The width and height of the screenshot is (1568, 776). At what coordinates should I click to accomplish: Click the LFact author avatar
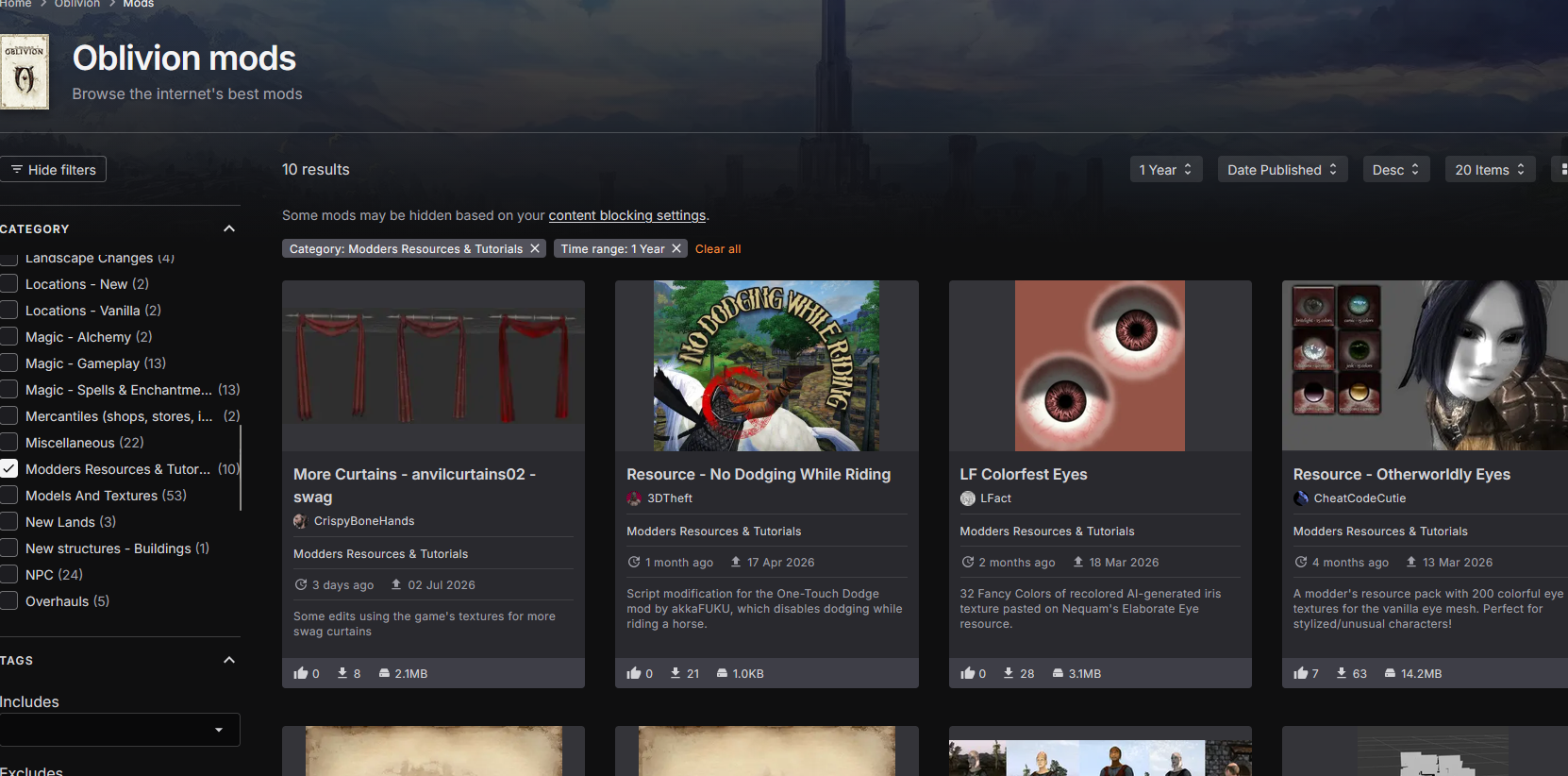tap(968, 498)
